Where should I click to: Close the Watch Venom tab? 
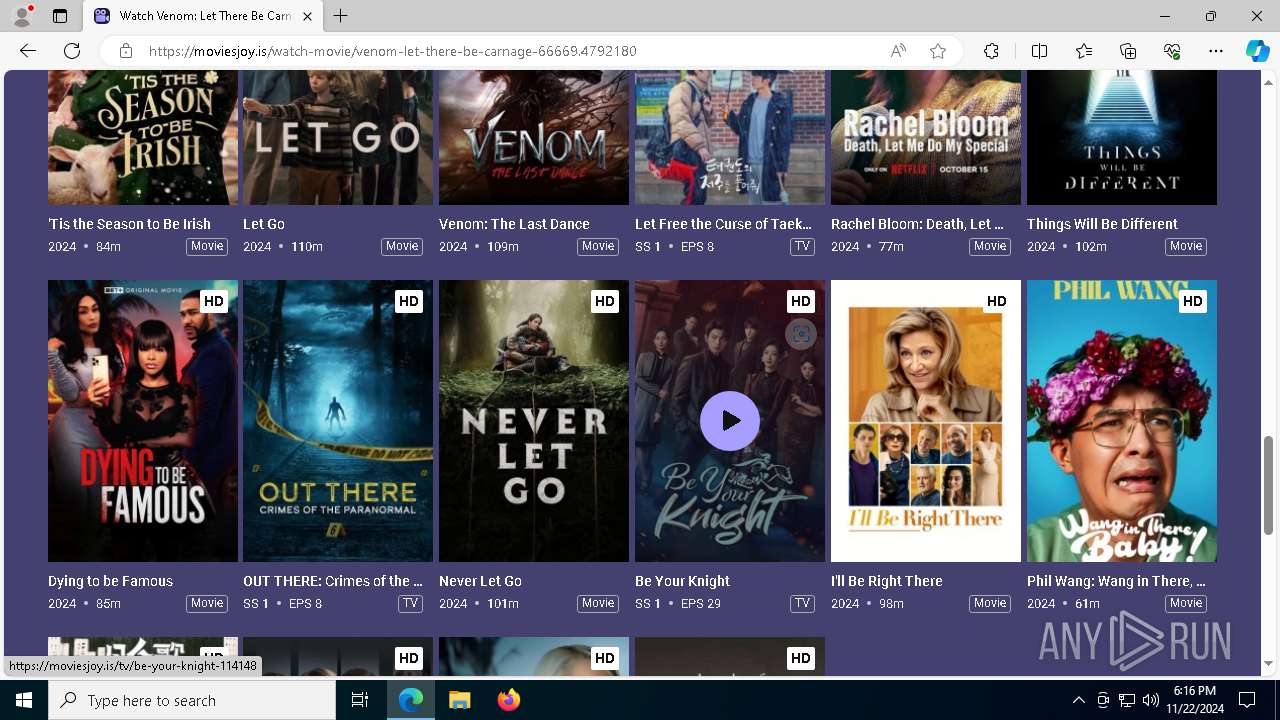point(308,16)
